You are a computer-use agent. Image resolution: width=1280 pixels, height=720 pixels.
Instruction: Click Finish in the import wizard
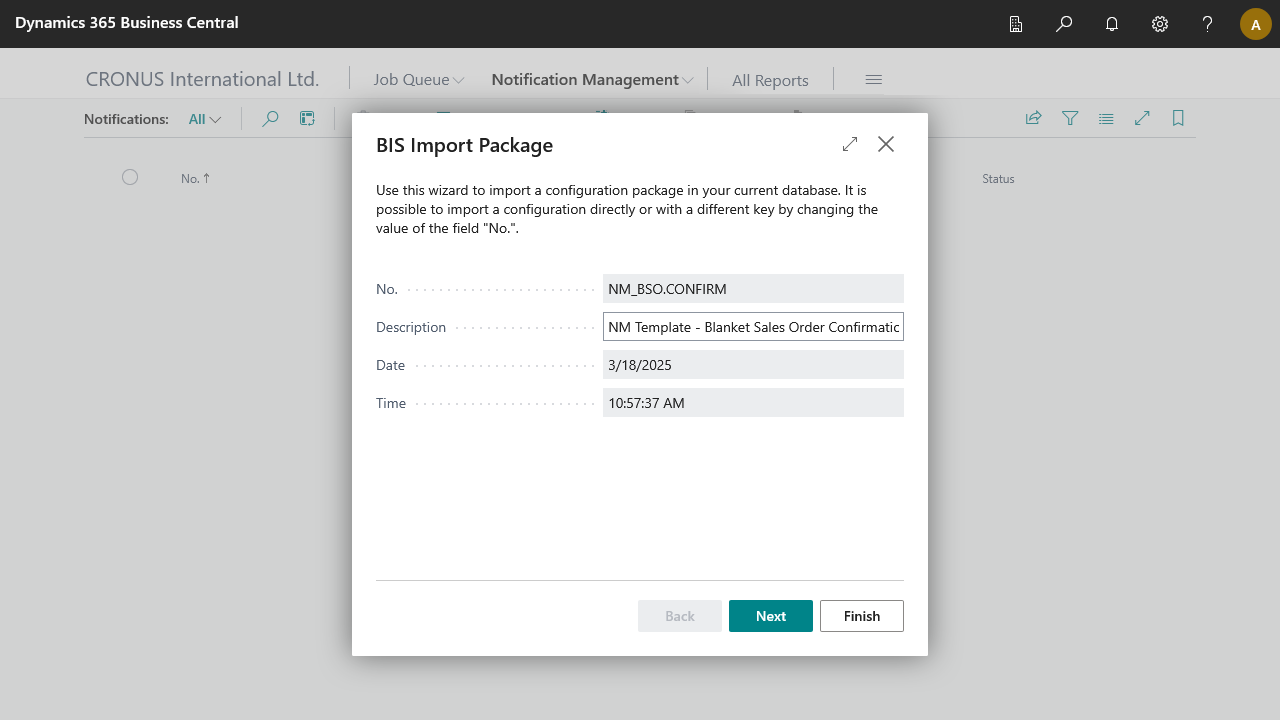[x=862, y=616]
